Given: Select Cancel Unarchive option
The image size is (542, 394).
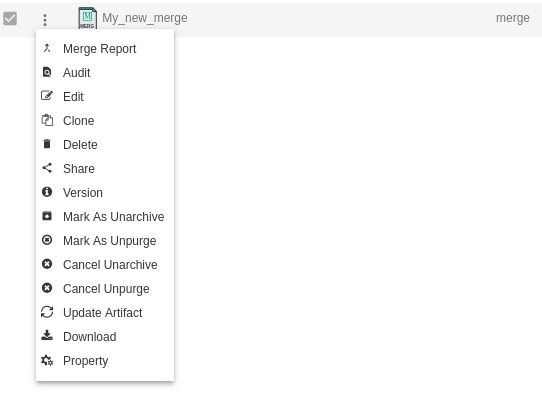Looking at the screenshot, I should coord(105,265).
